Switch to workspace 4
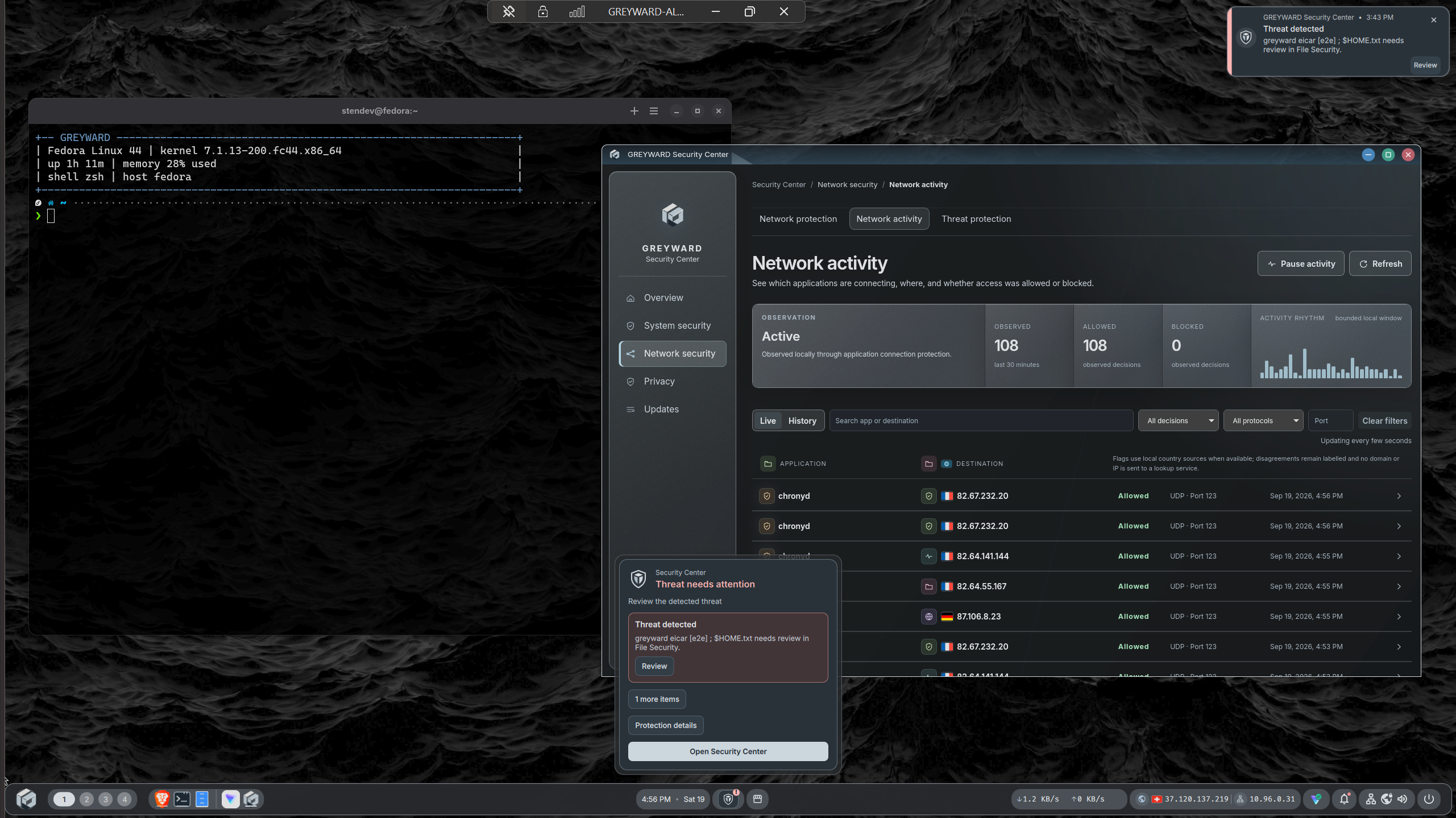 click(x=125, y=799)
